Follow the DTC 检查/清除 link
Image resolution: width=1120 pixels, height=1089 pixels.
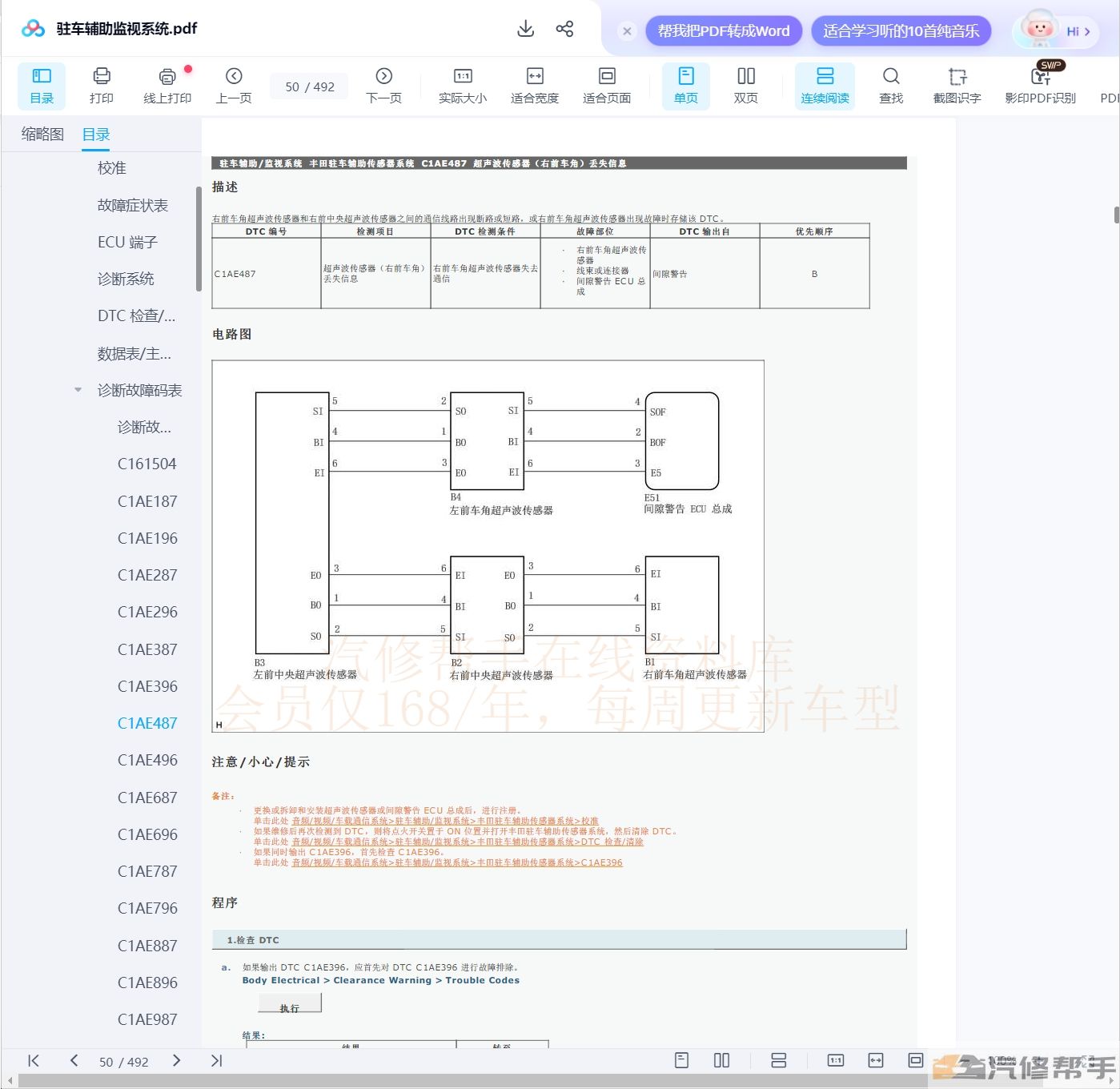click(468, 842)
